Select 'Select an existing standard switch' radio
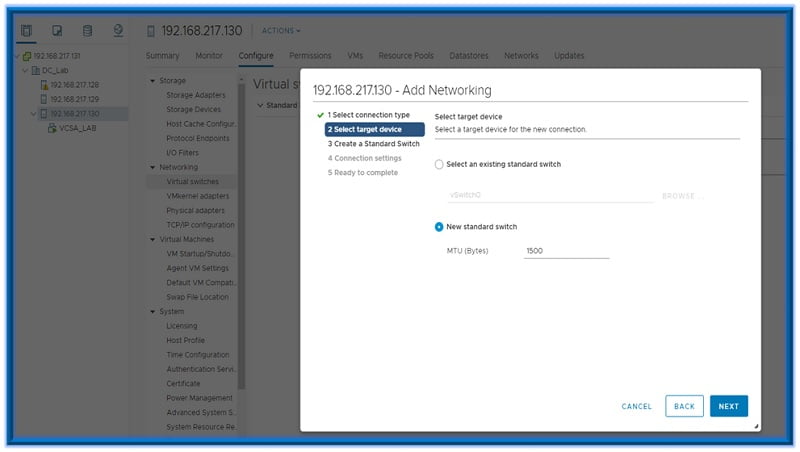 tap(439, 164)
